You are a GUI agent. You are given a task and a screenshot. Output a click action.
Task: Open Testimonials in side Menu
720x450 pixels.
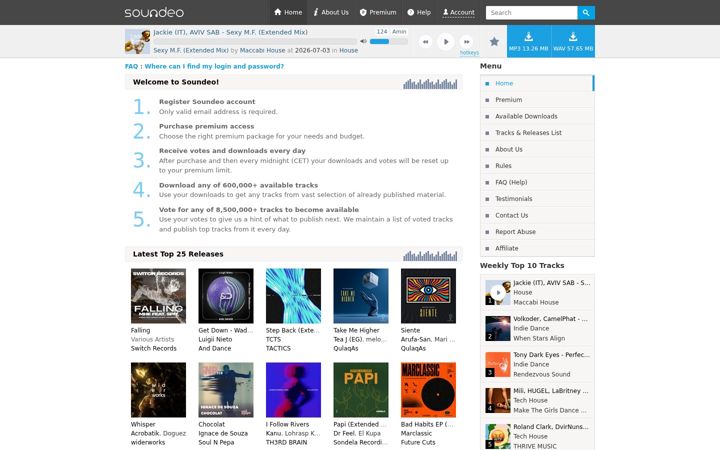(537, 199)
